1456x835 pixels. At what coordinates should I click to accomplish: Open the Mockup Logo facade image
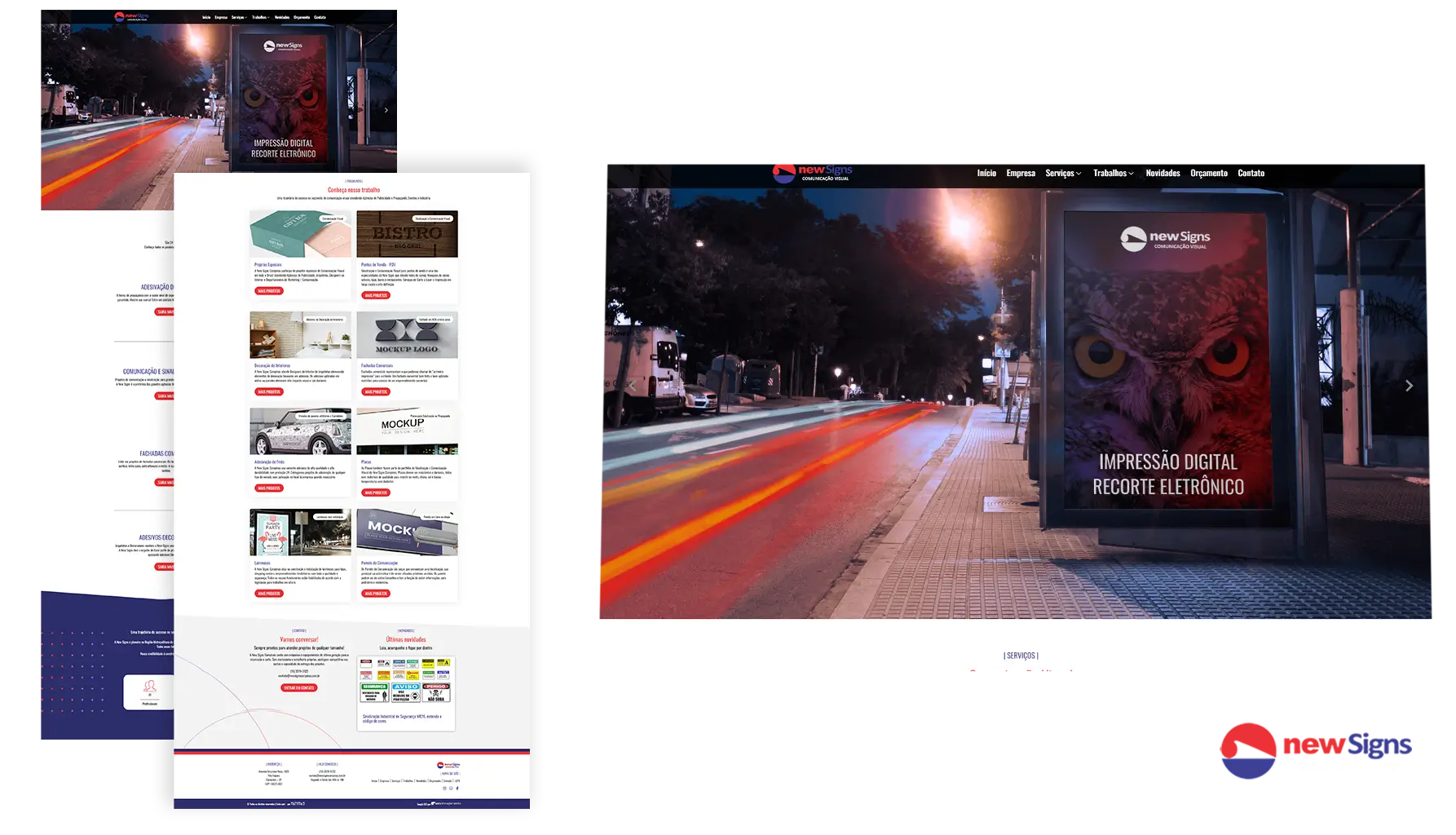click(x=407, y=335)
